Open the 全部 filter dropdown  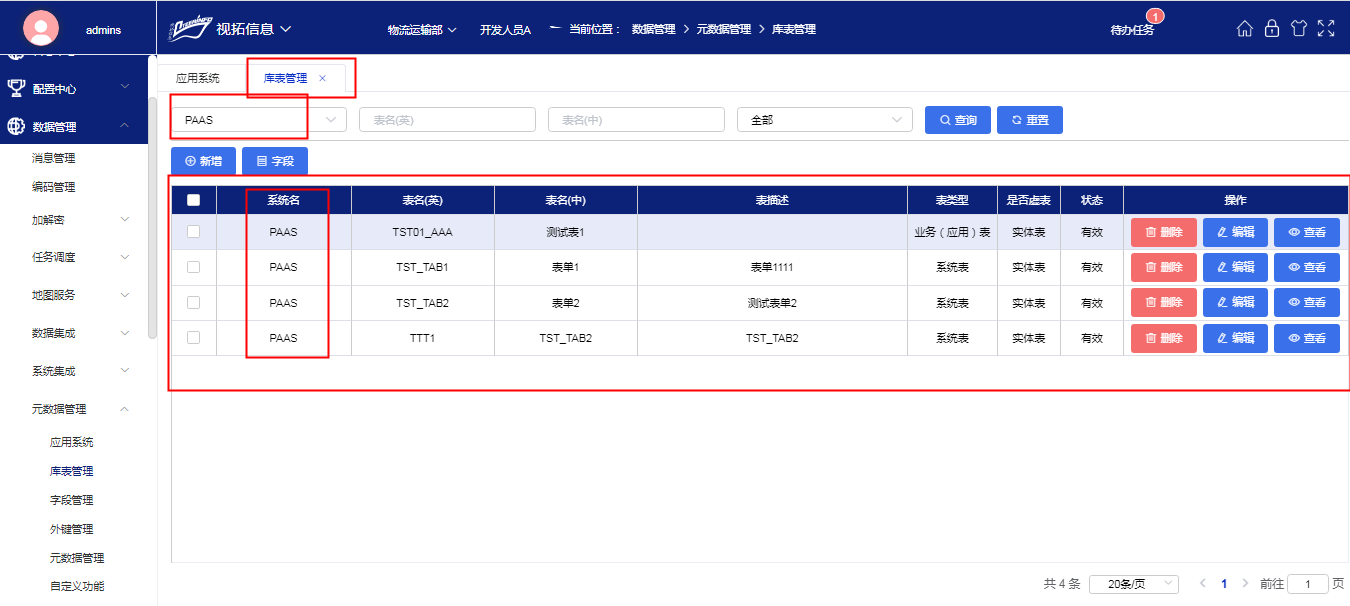click(x=824, y=120)
